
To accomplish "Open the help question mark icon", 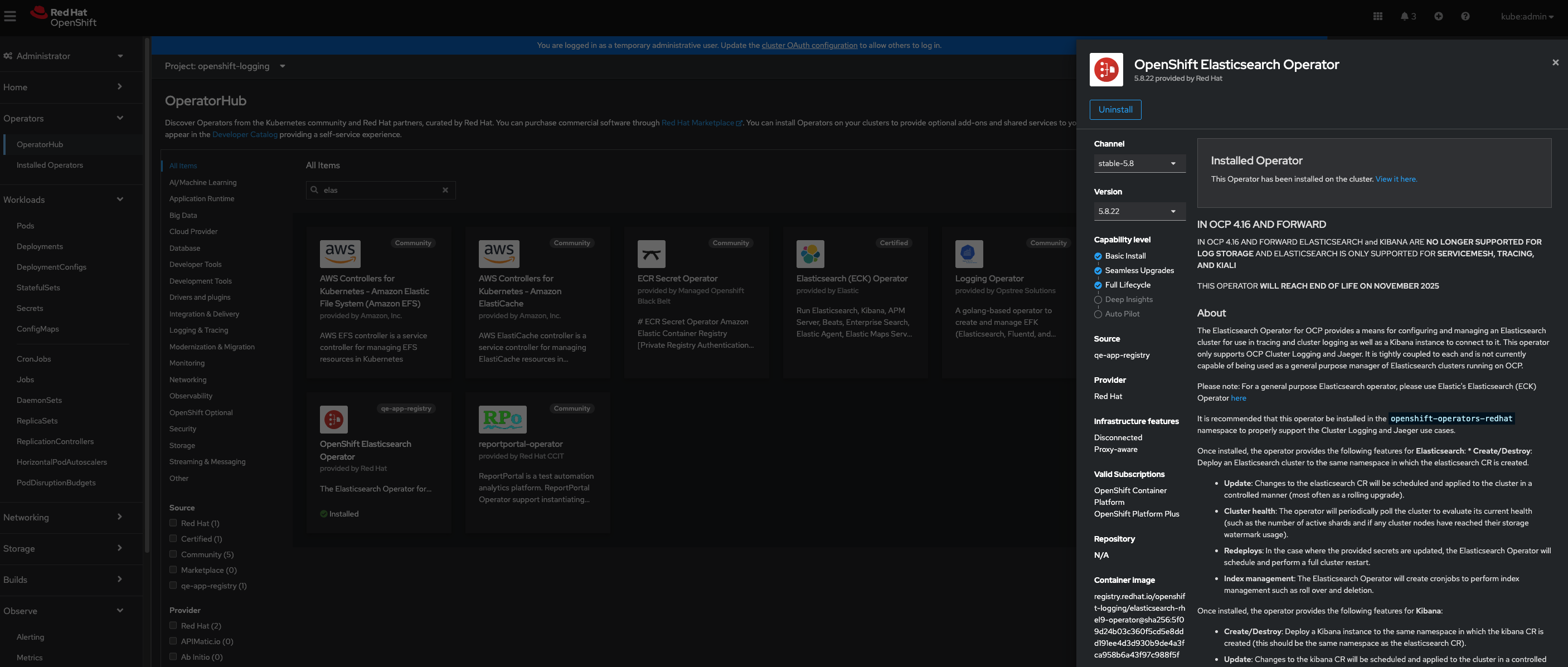I will 1464,16.
